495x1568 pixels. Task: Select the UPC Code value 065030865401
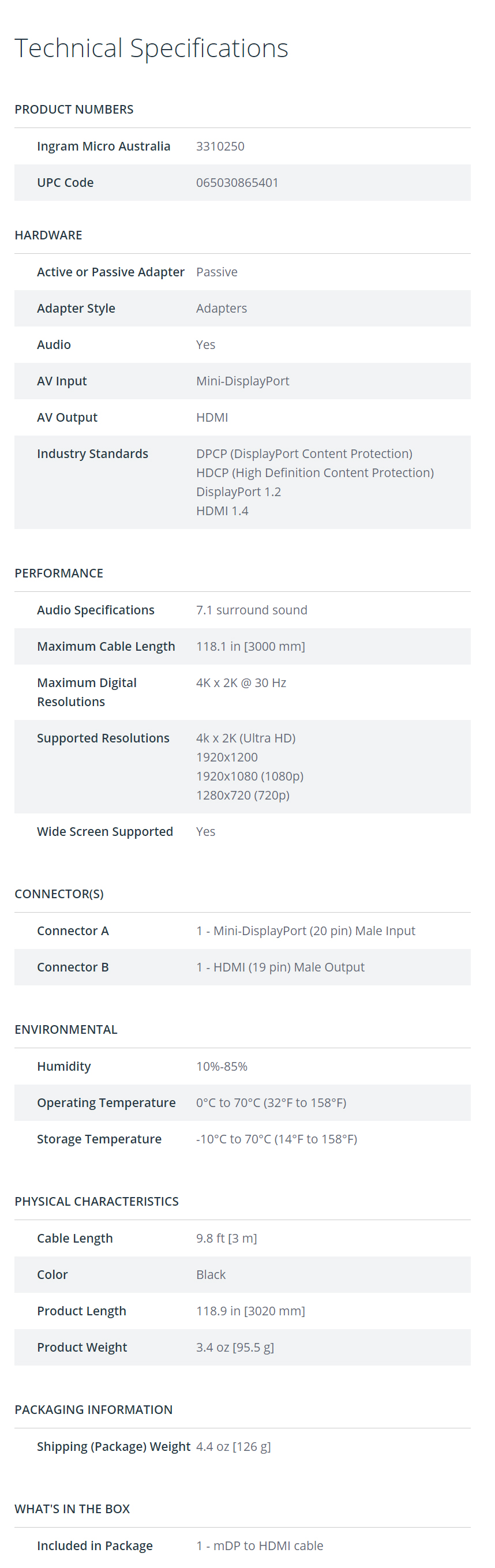[x=237, y=183]
